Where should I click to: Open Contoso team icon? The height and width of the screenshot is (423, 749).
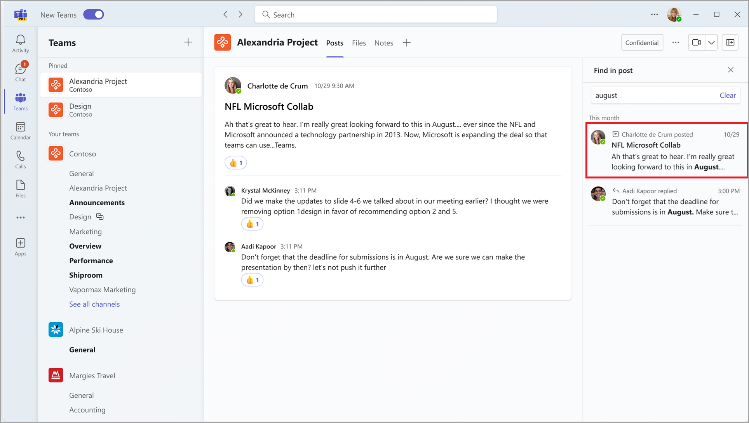56,153
